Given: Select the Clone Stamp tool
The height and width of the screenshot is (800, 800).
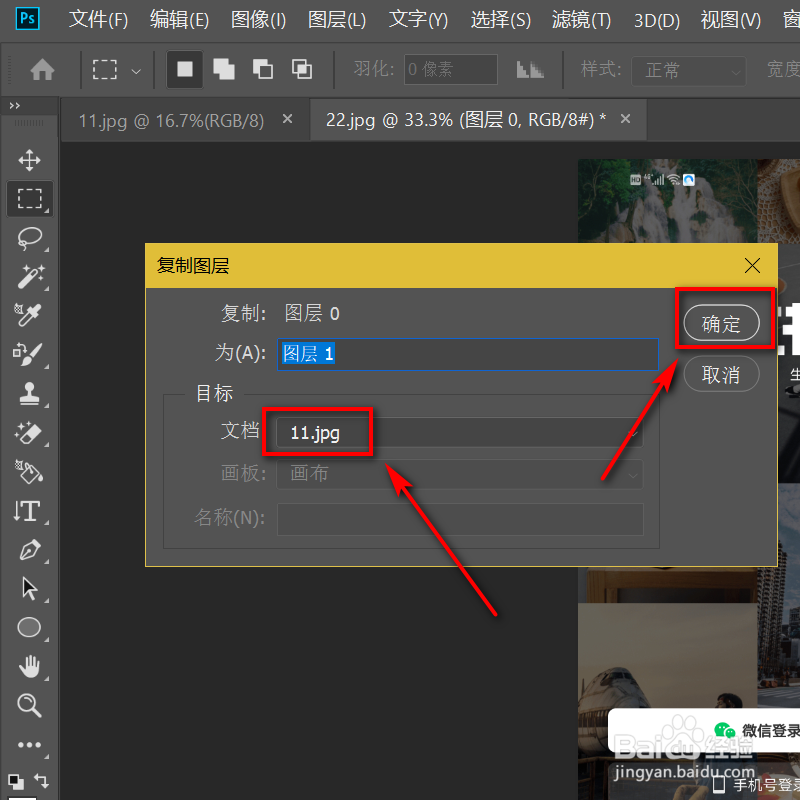Looking at the screenshot, I should (x=29, y=393).
